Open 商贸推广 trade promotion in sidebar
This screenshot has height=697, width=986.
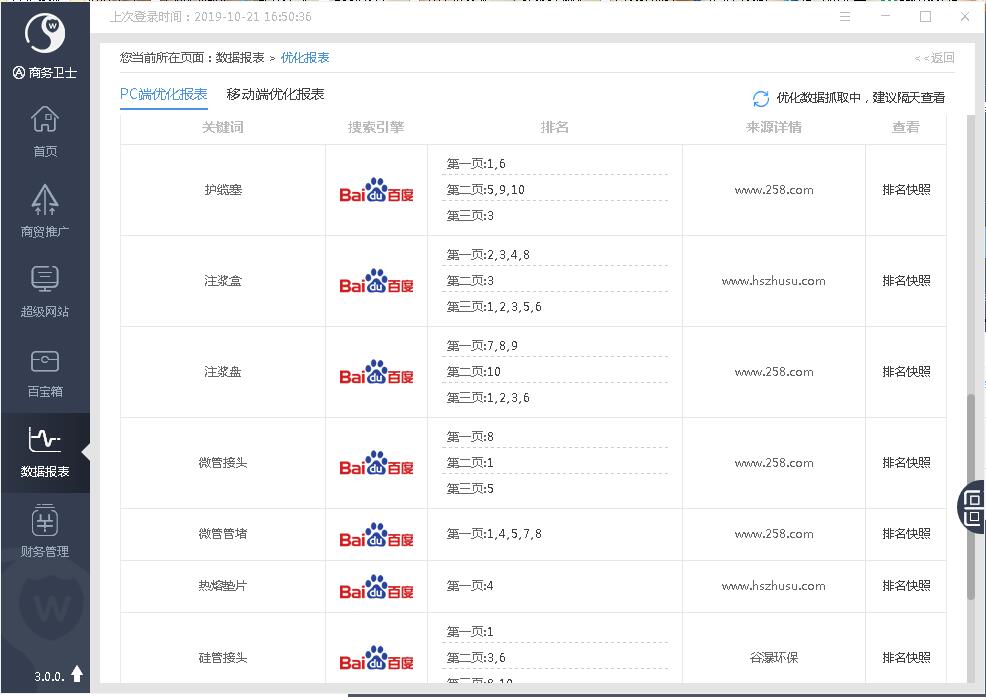click(x=45, y=210)
